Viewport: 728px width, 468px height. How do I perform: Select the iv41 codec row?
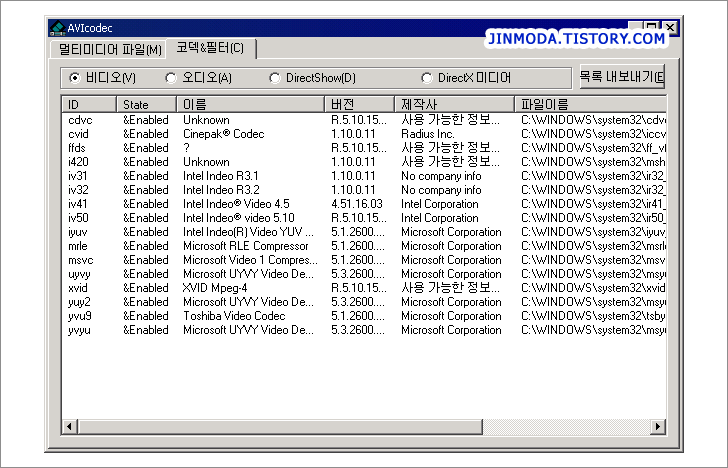coord(364,204)
